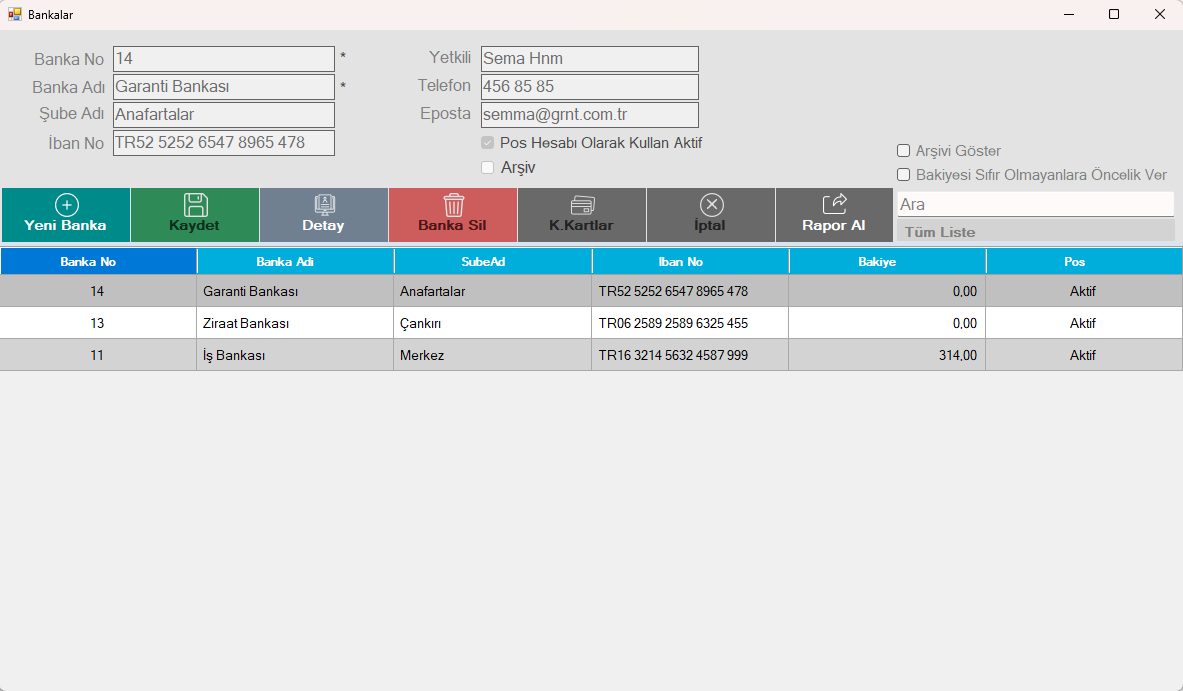
Task: Hit the İptal cancel X icon
Action: click(711, 205)
